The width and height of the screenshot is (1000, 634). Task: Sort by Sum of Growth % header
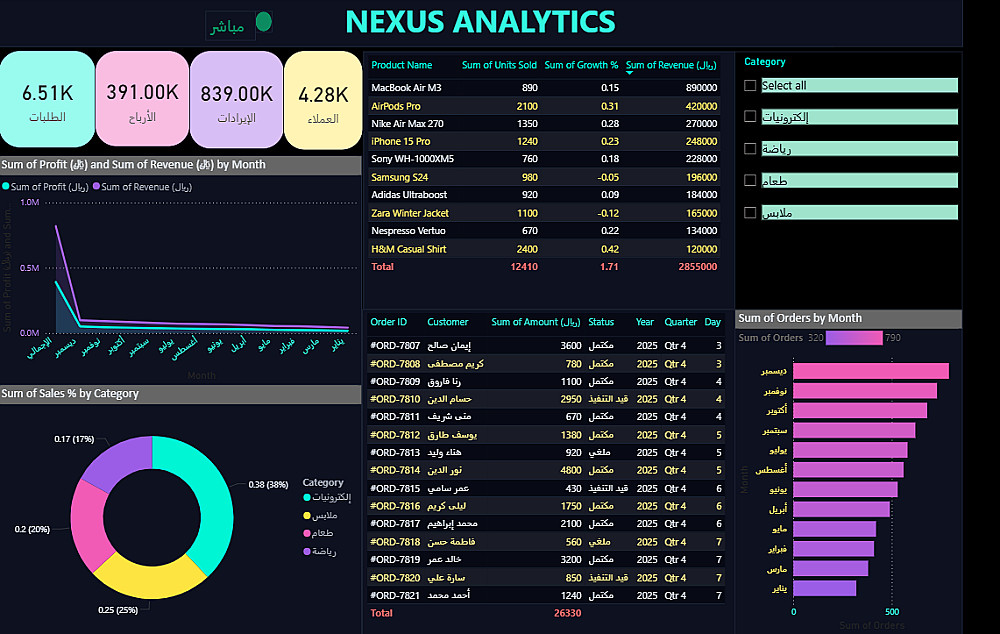[581, 65]
